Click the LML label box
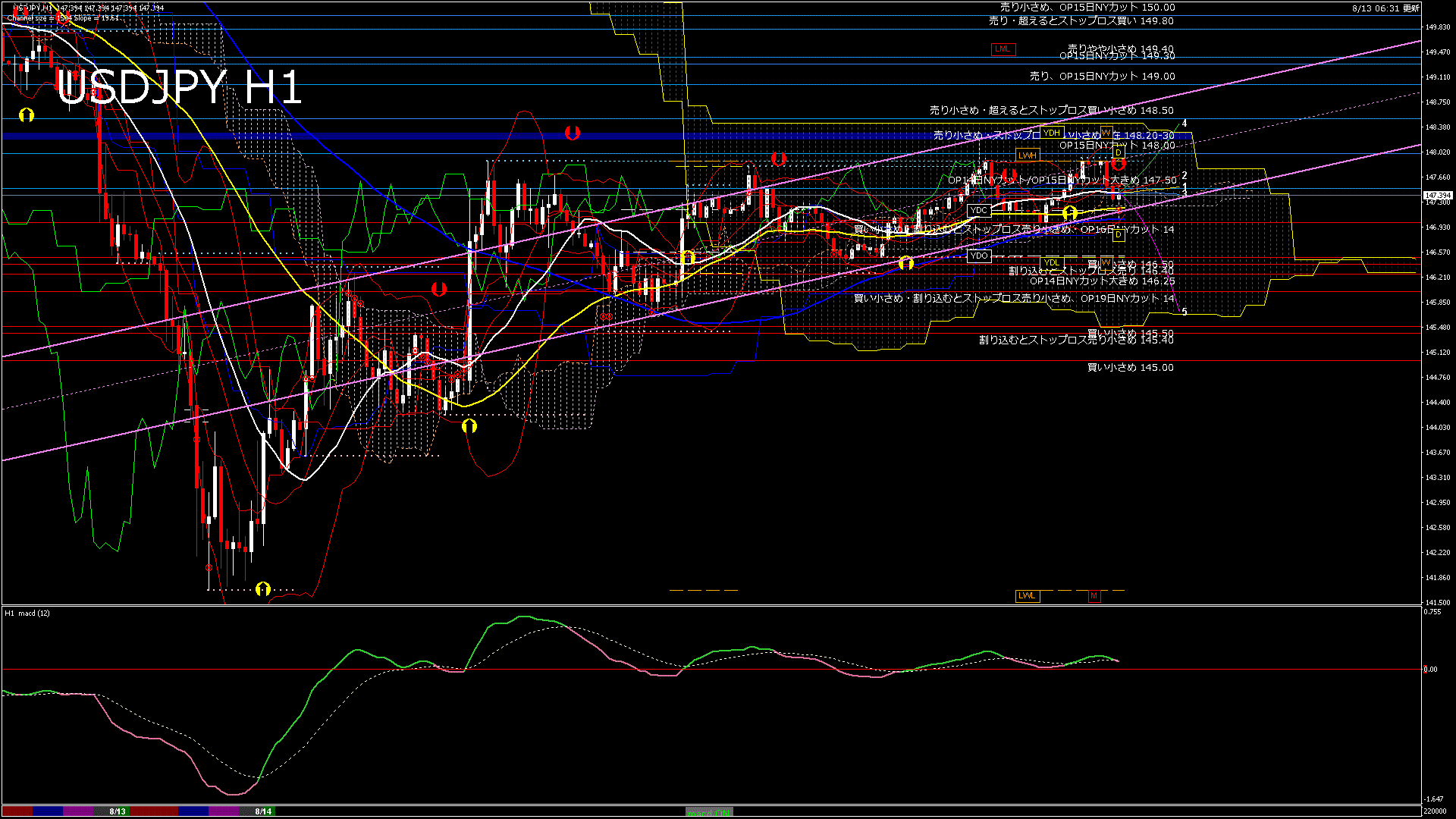 pos(1003,49)
